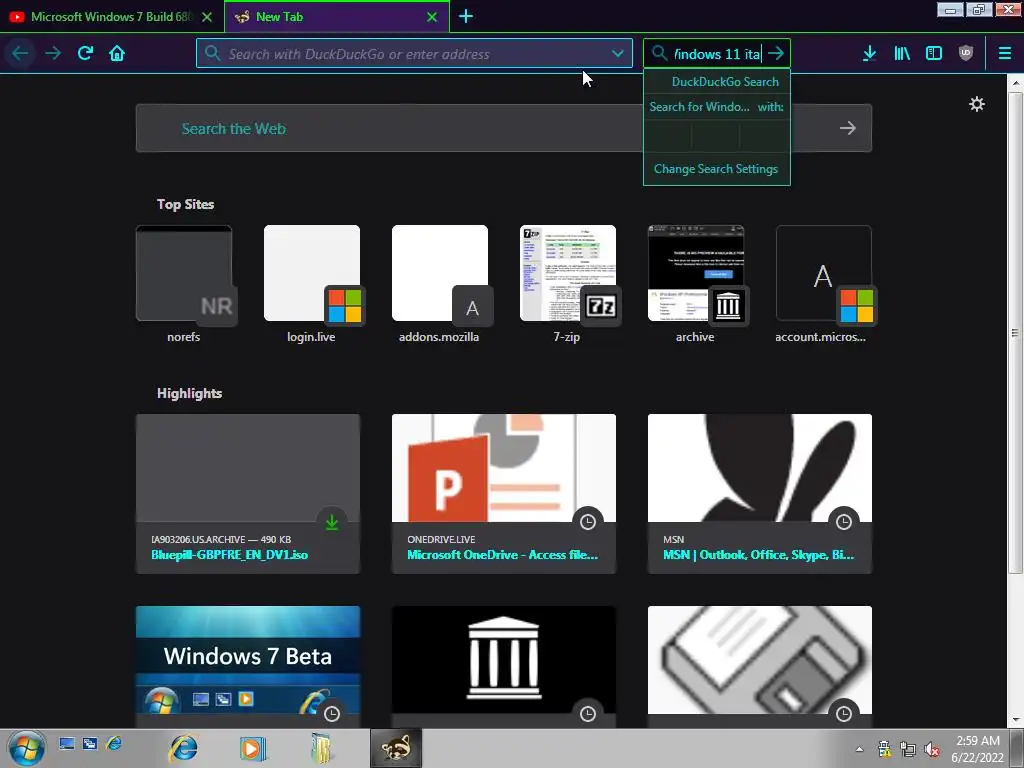1024x768 pixels.
Task: Open Microsoft OneDrive highlight link
Action: [x=502, y=554]
